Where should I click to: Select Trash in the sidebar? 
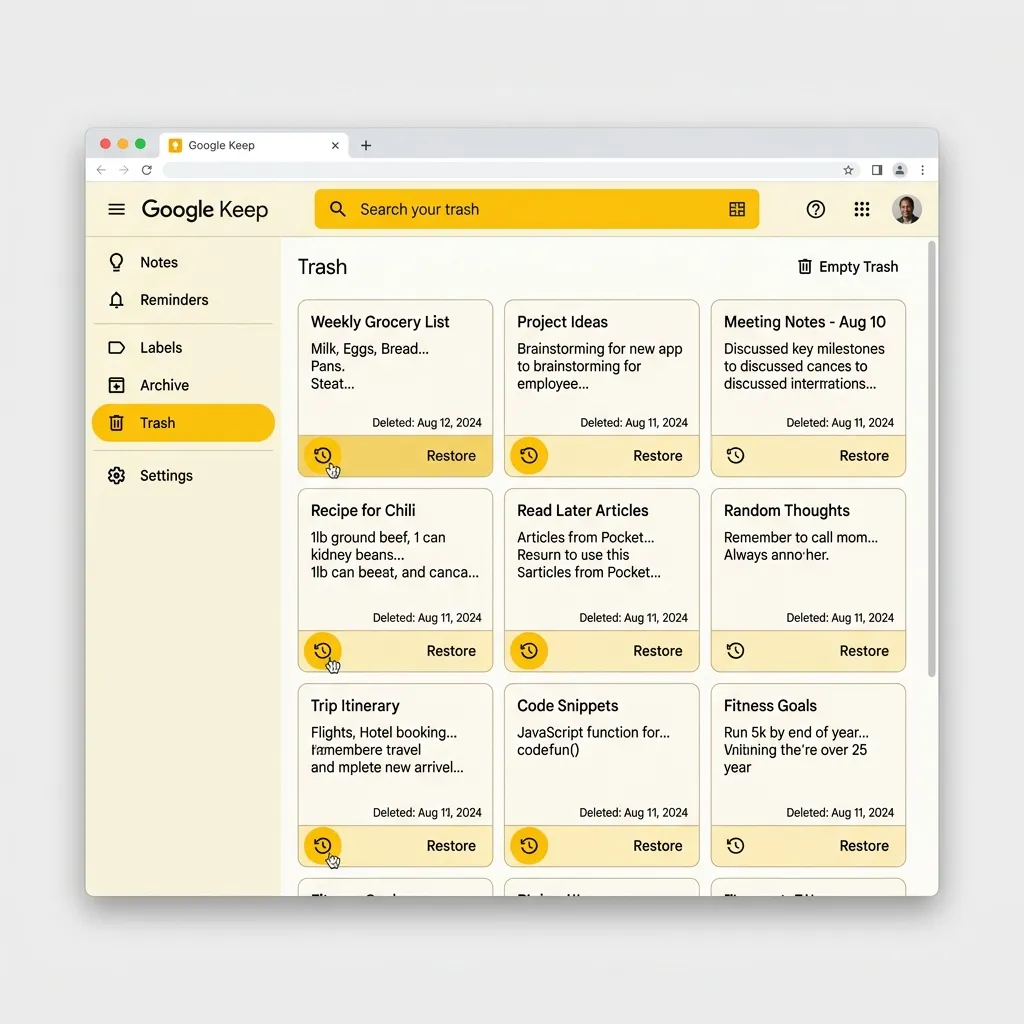(184, 423)
